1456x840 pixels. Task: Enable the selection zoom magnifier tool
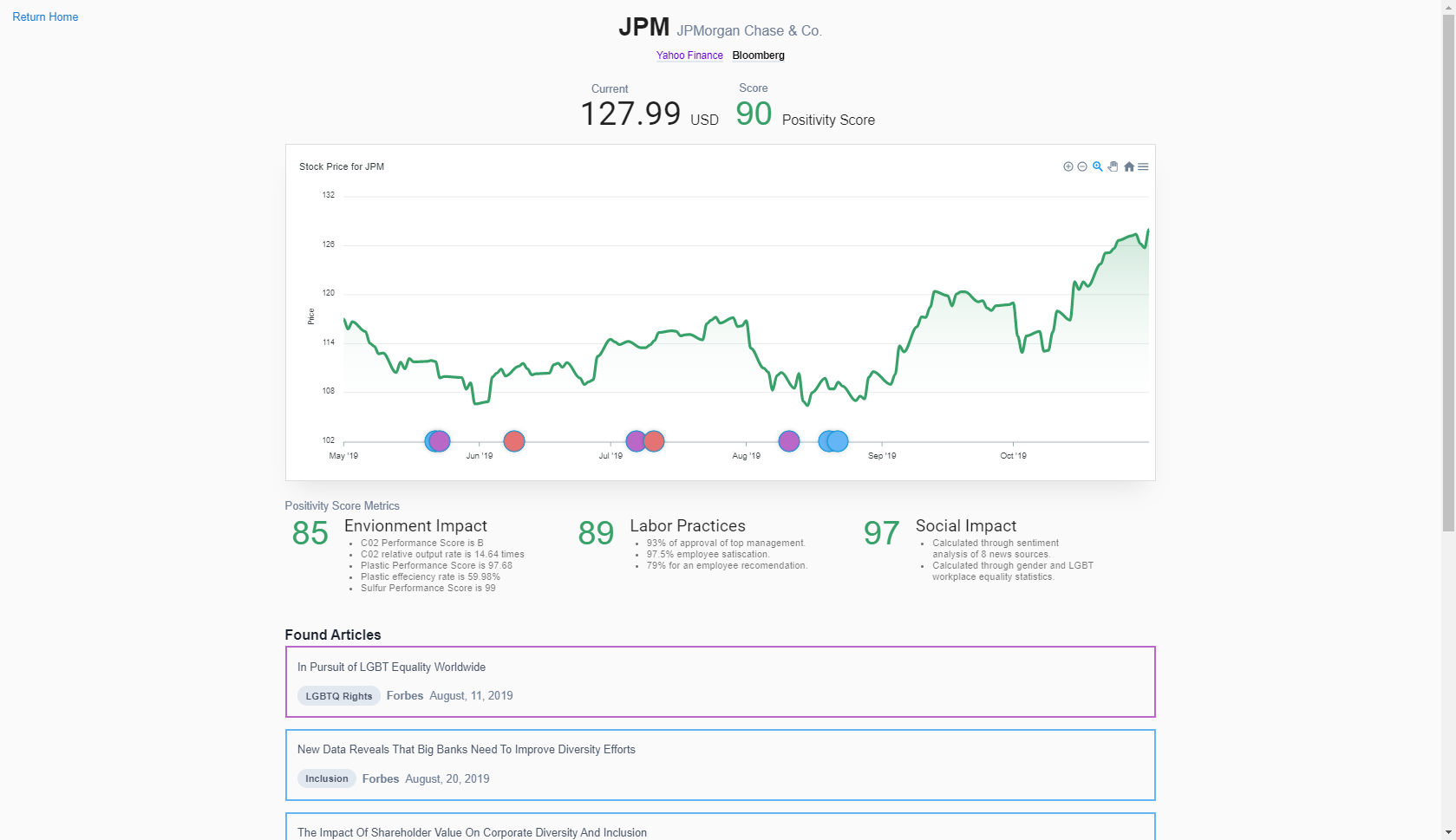(1097, 166)
